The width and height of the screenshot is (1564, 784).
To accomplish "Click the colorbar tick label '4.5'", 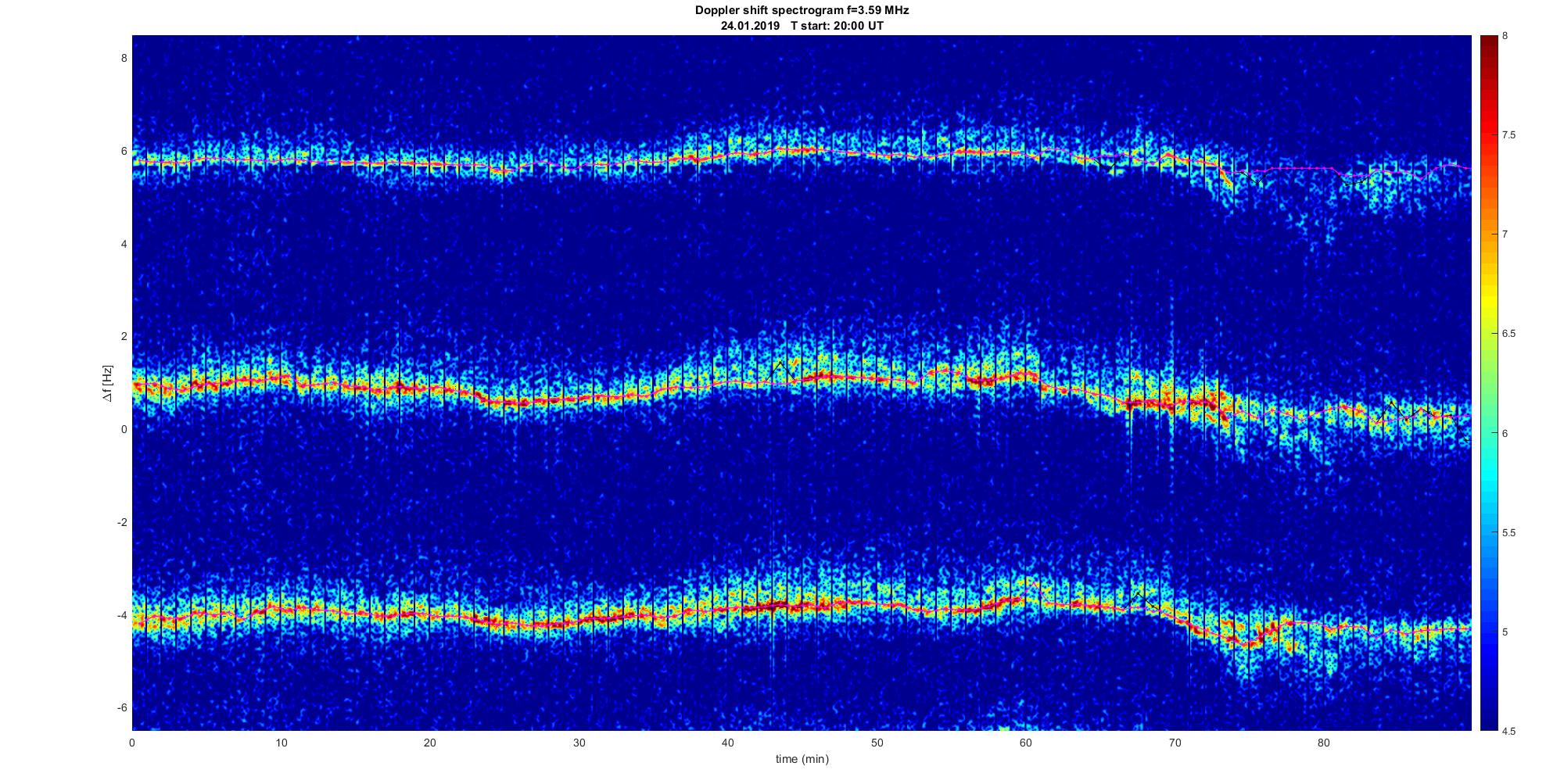I will [x=1508, y=732].
